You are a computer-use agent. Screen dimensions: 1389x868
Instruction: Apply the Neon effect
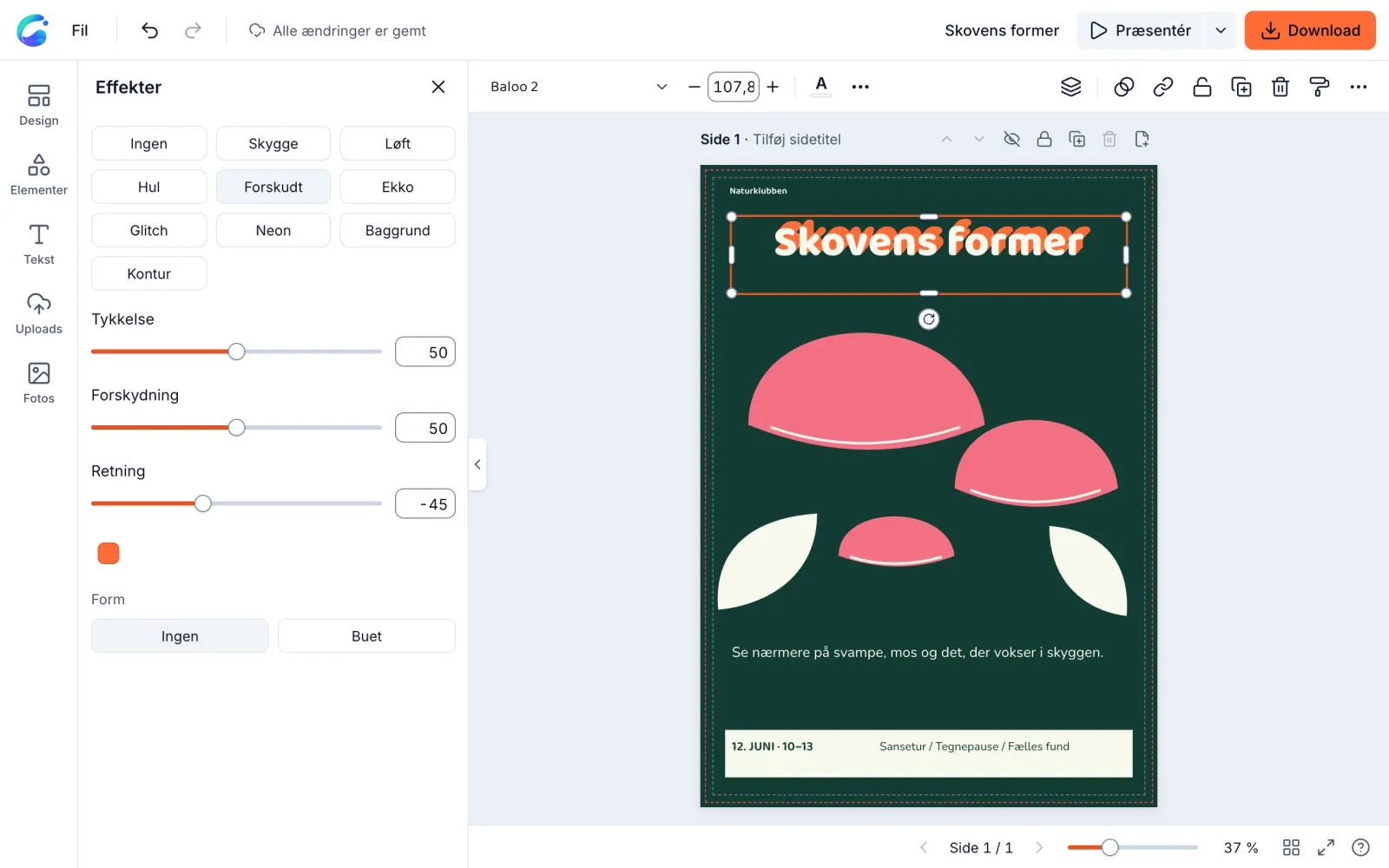[273, 230]
